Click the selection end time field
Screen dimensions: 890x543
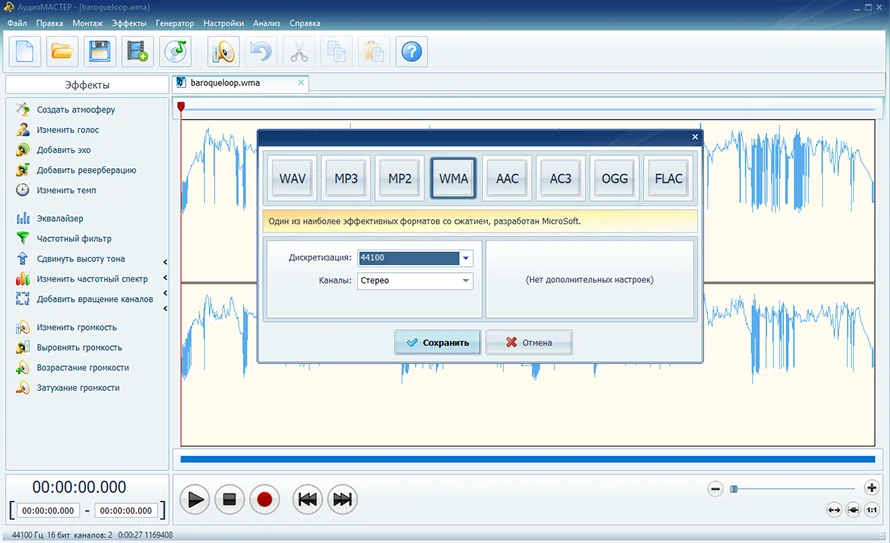126,511
